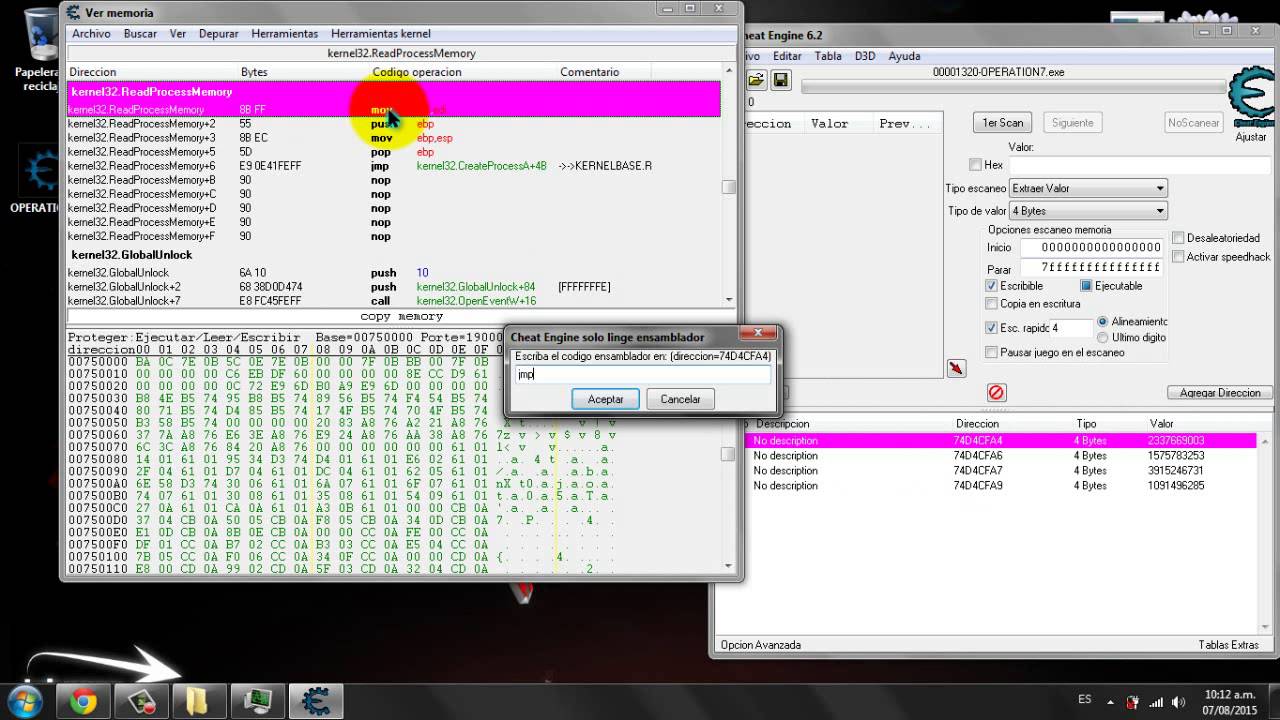The image size is (1280, 720).
Task: Click the assembler code input field
Action: pyautogui.click(x=642, y=375)
